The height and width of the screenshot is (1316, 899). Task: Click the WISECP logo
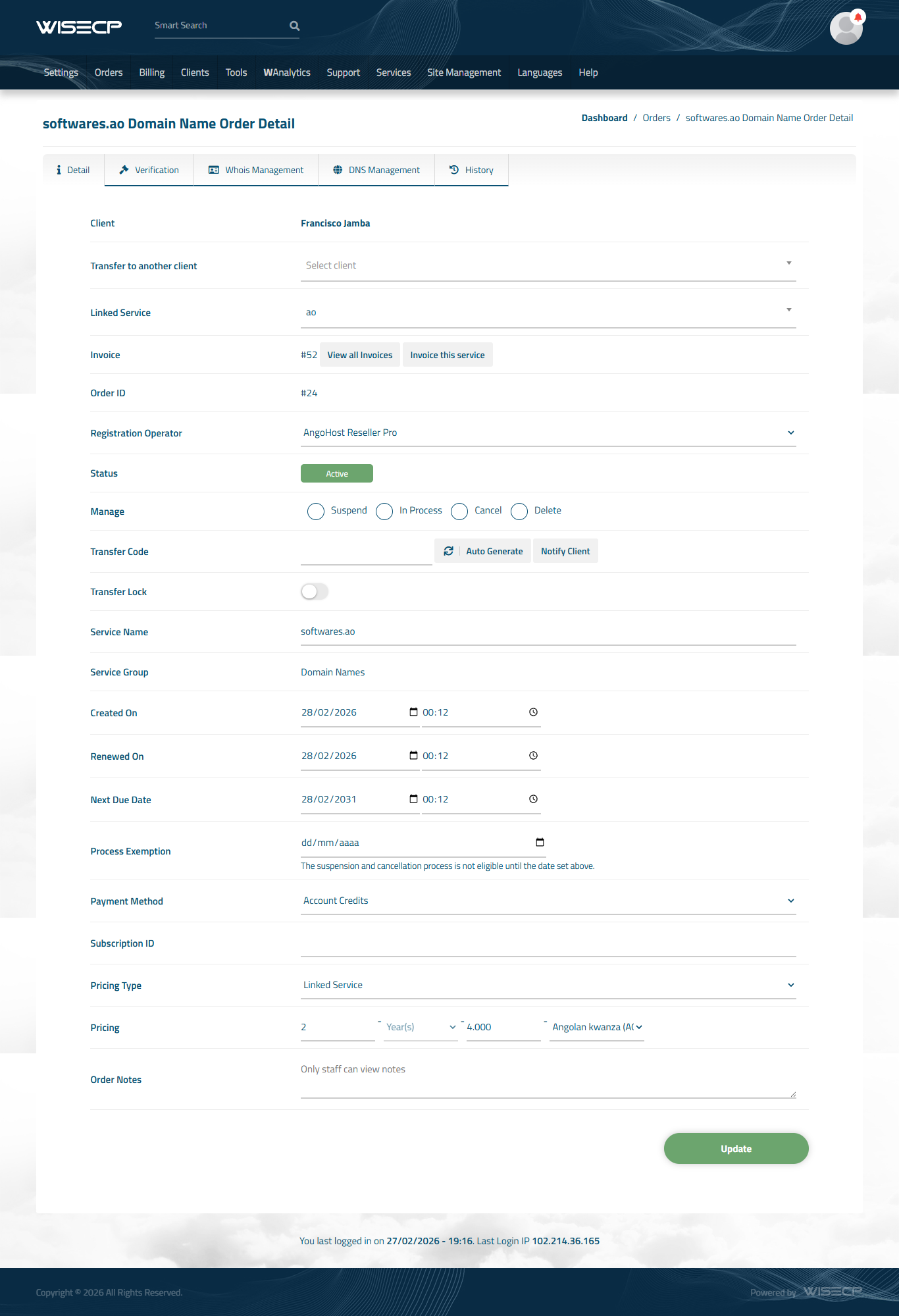click(79, 26)
